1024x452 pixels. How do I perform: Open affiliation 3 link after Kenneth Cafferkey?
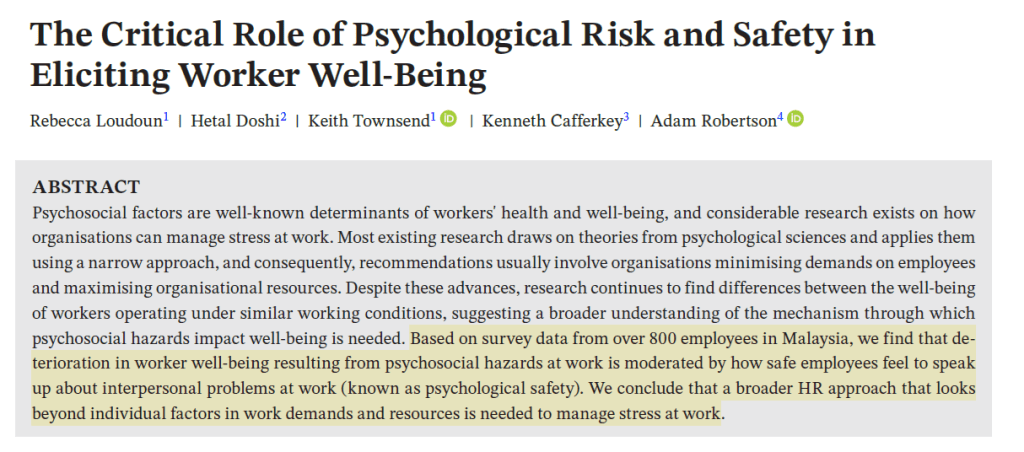click(626, 116)
